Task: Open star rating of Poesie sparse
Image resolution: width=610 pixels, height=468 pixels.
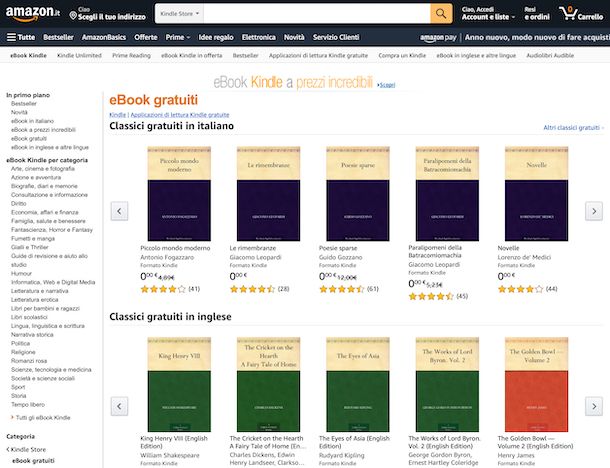Action: tap(342, 289)
